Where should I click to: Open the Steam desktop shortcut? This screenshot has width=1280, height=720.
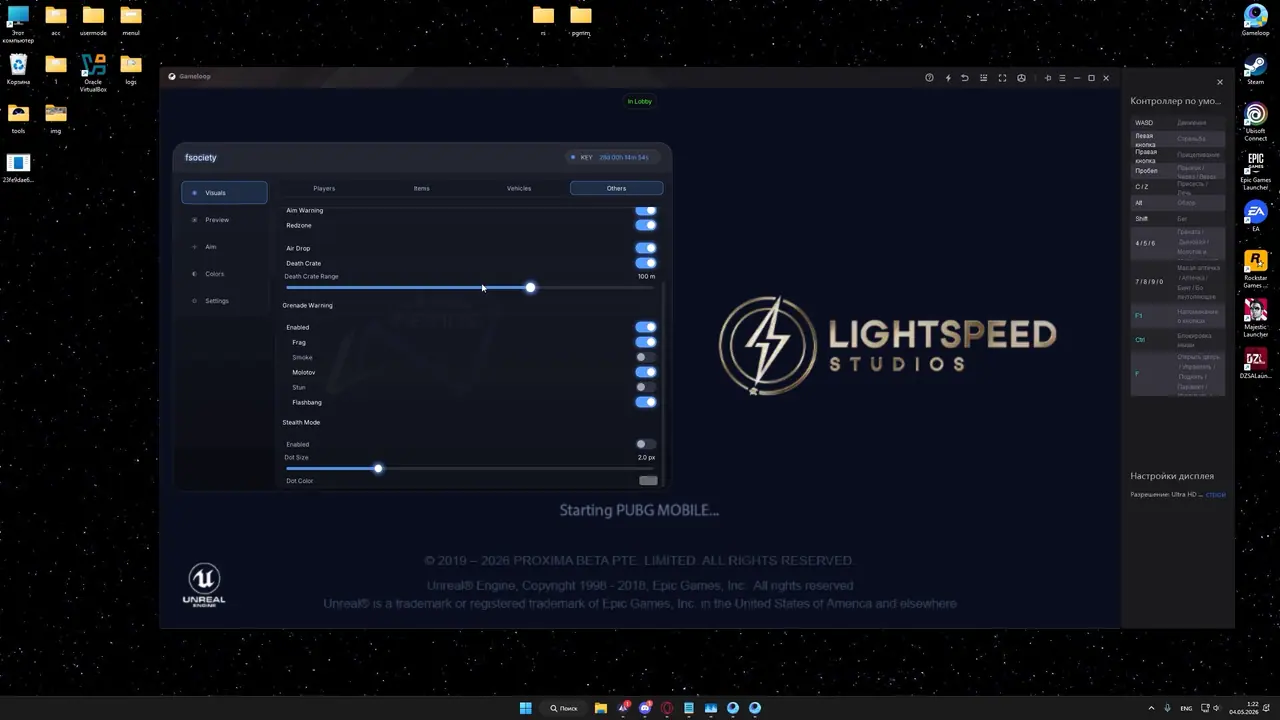coord(1255,69)
